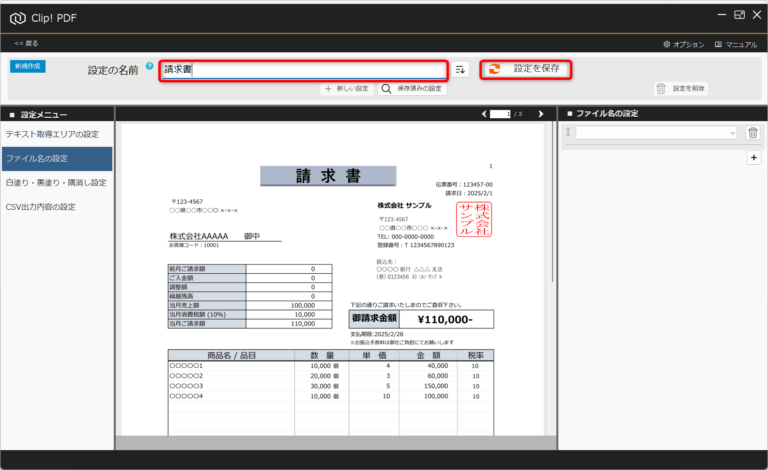Click 設定を削除 button
The width and height of the screenshot is (768, 470).
[680, 89]
